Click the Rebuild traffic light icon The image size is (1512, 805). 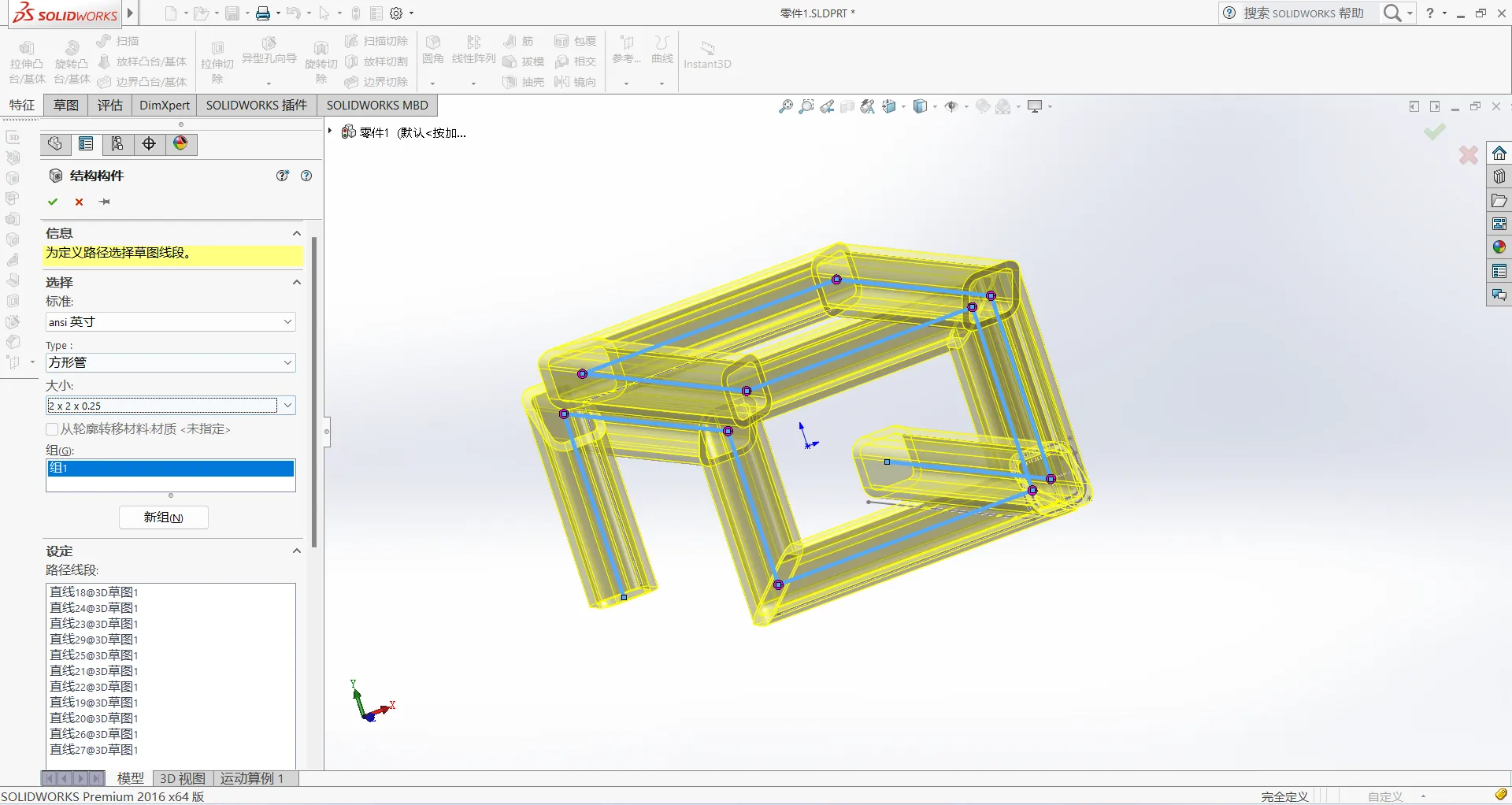point(356,13)
